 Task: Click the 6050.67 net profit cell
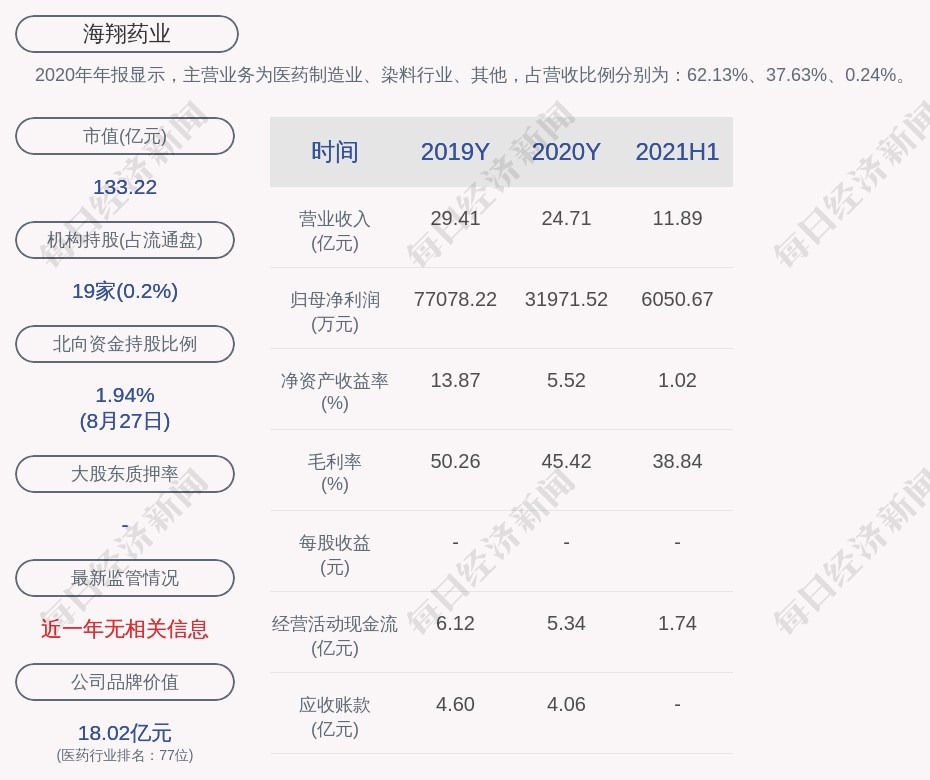point(677,299)
